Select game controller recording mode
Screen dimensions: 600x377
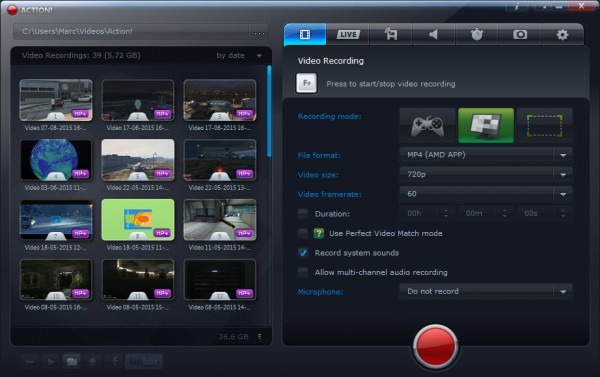[427, 126]
